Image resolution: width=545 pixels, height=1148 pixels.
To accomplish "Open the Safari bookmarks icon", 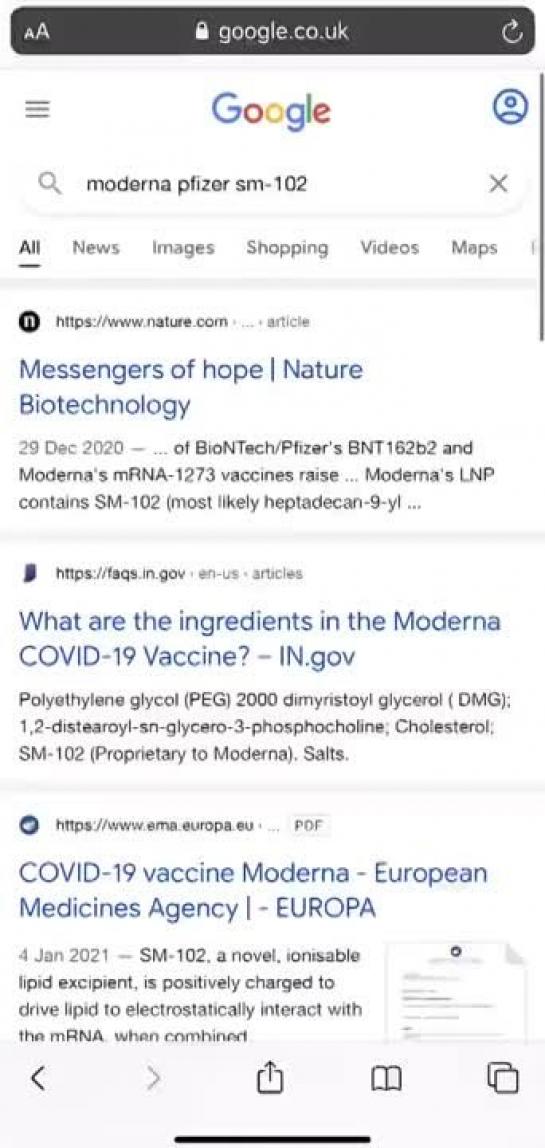I will click(386, 1078).
